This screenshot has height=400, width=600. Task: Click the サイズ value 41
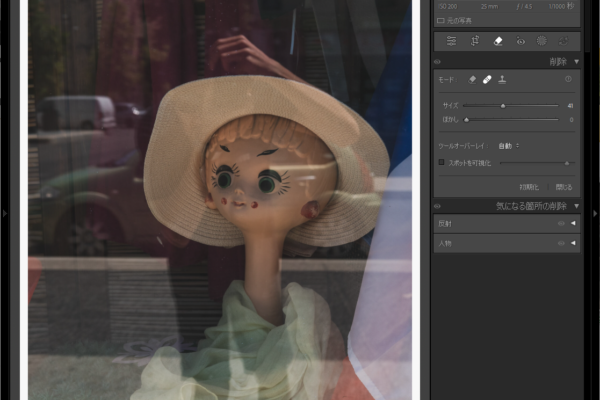click(x=570, y=106)
